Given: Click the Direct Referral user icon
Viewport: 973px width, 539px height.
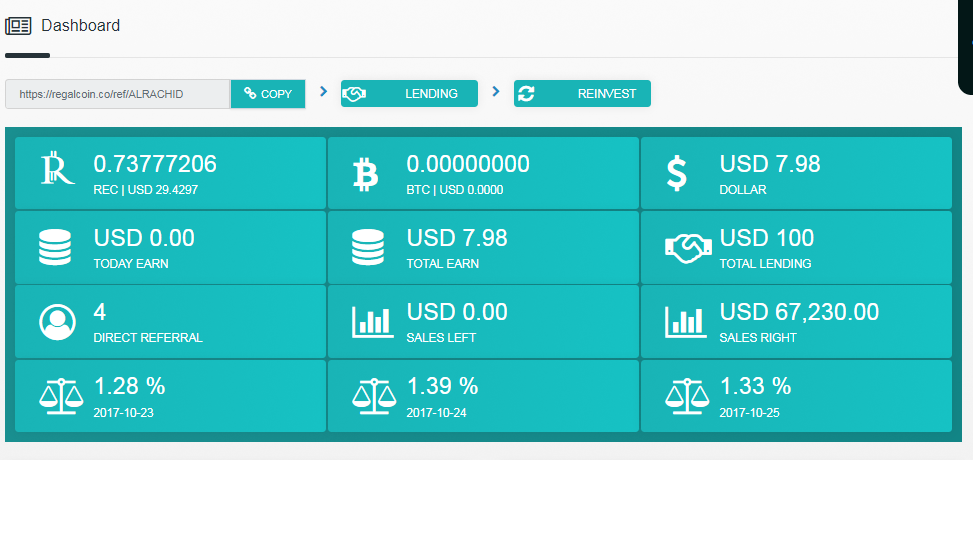Looking at the screenshot, I should coord(57,322).
